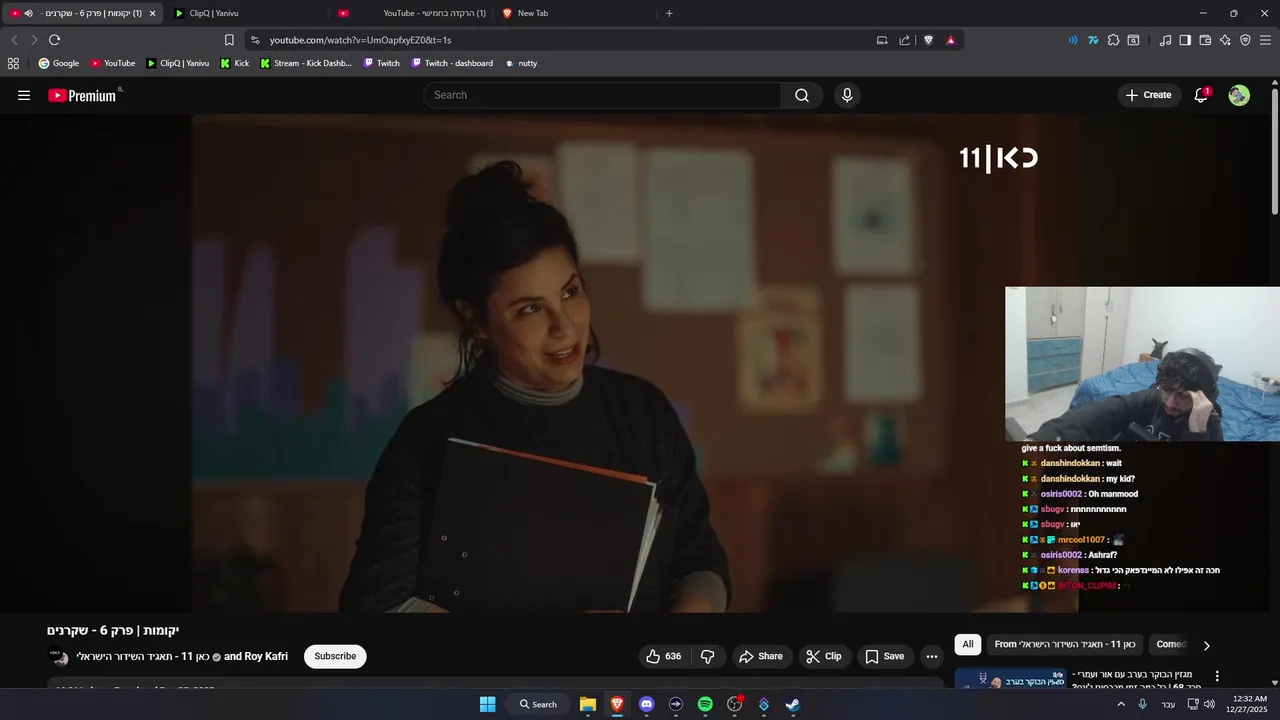This screenshot has width=1280, height=720.
Task: Go to YouTube Premium home logo
Action: (x=83, y=95)
